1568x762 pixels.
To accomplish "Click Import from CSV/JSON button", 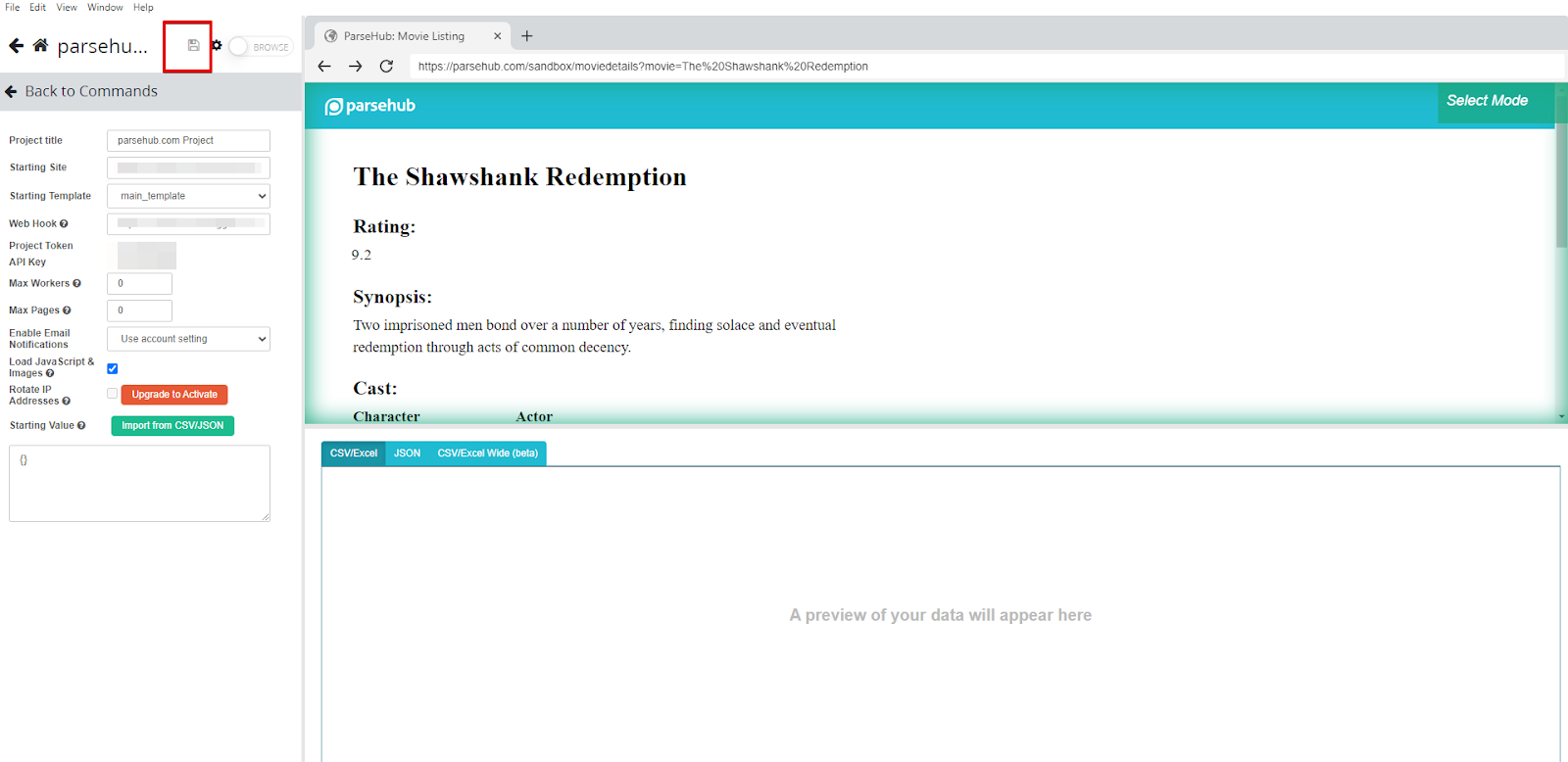I will coord(172,426).
